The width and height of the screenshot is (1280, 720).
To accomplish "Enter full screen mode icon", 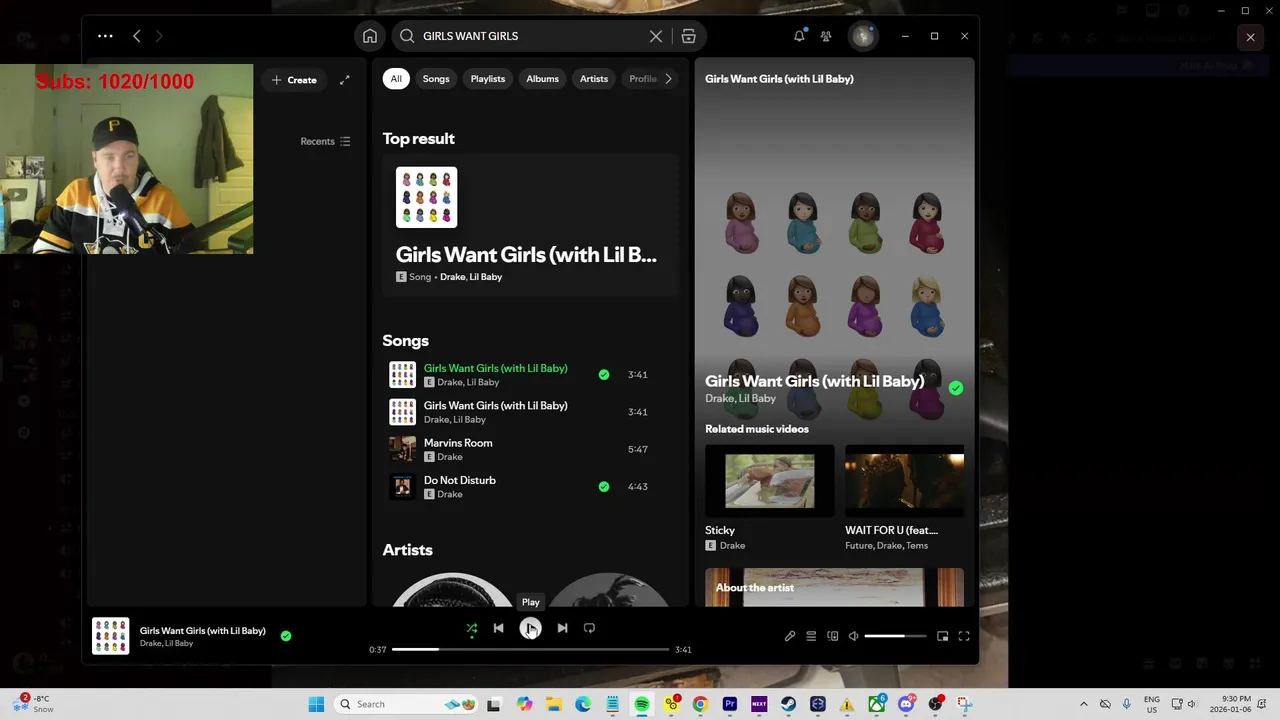I will pos(964,636).
